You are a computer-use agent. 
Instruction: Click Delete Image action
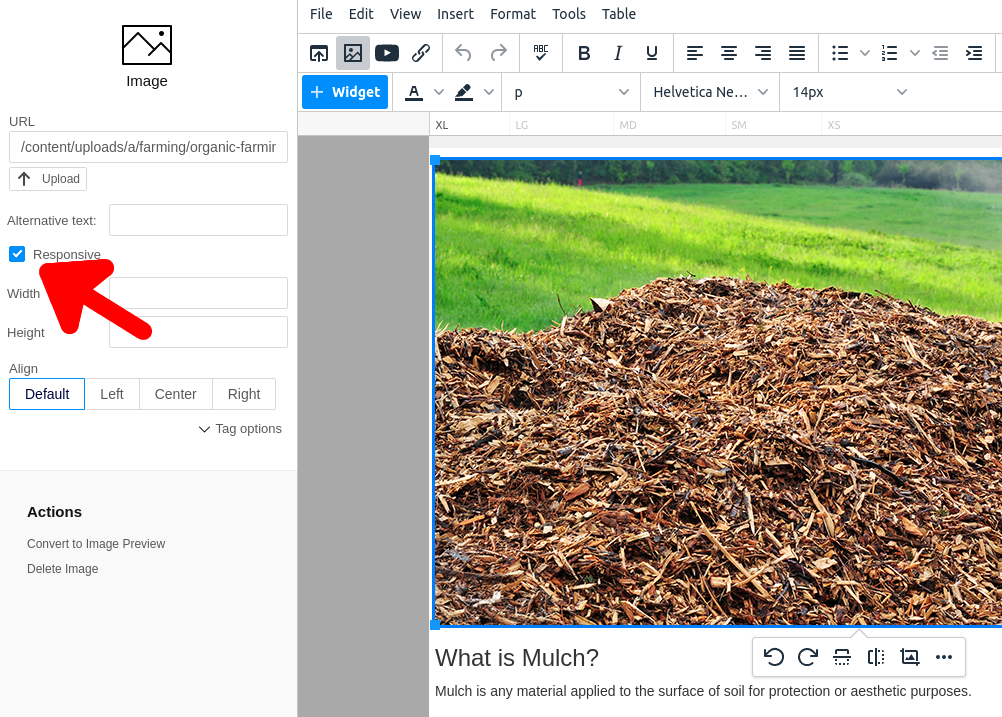[x=63, y=569]
